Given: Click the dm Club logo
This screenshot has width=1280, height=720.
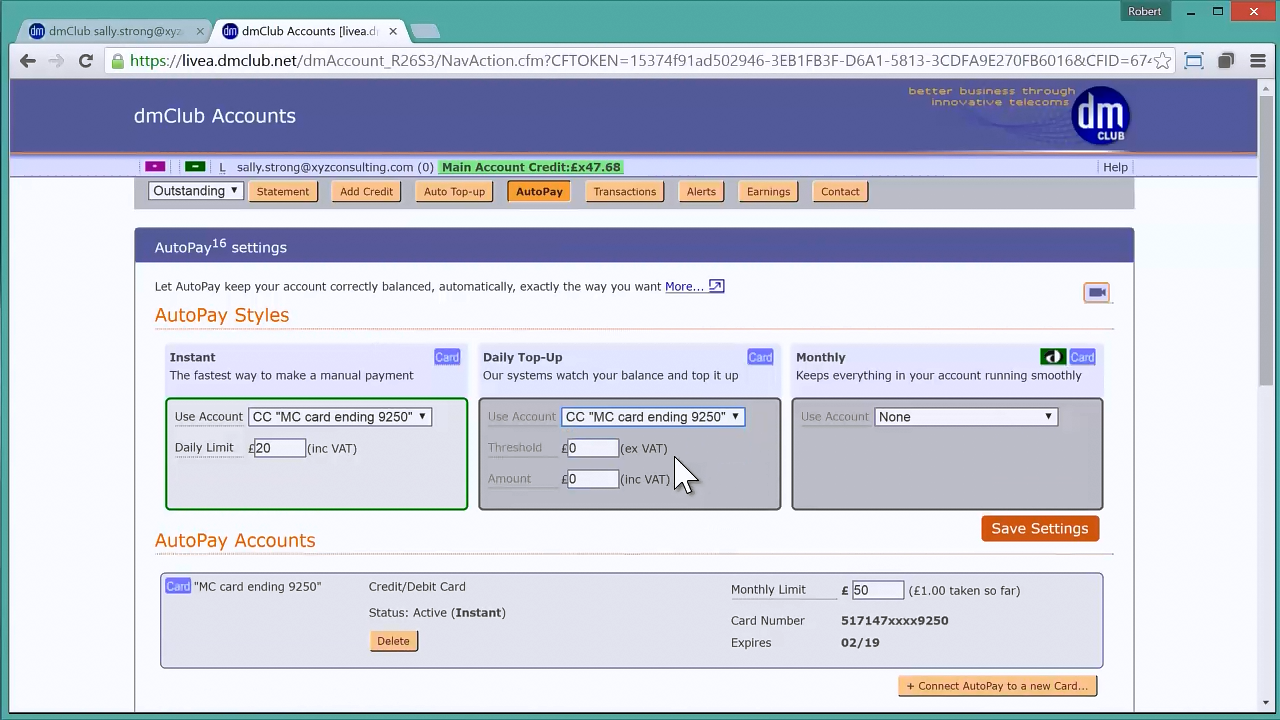Looking at the screenshot, I should pos(1100,116).
